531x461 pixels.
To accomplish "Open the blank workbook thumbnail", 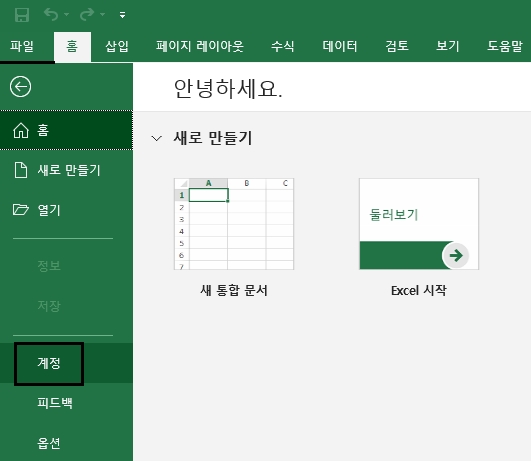I will (x=234, y=224).
